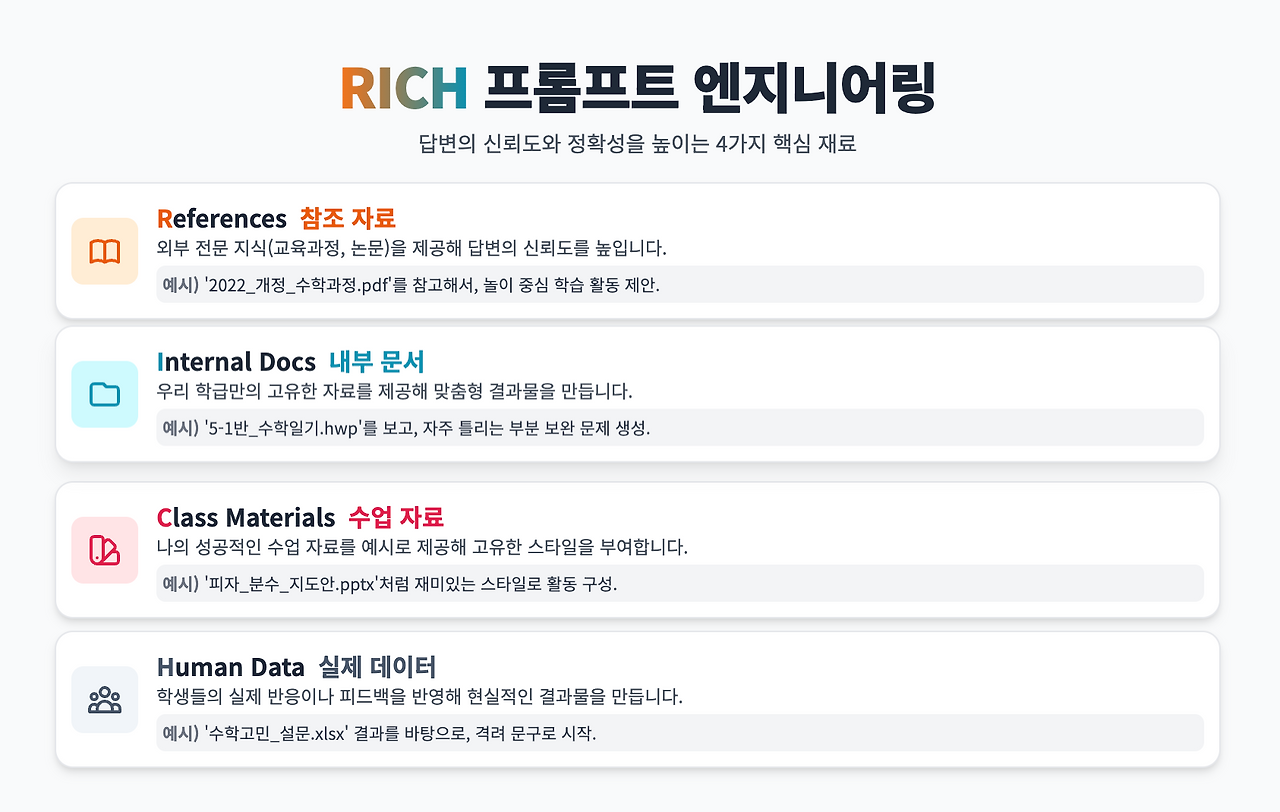
Task: Click the '피자_분수_지도안.pptx' example box
Action: coord(680,583)
